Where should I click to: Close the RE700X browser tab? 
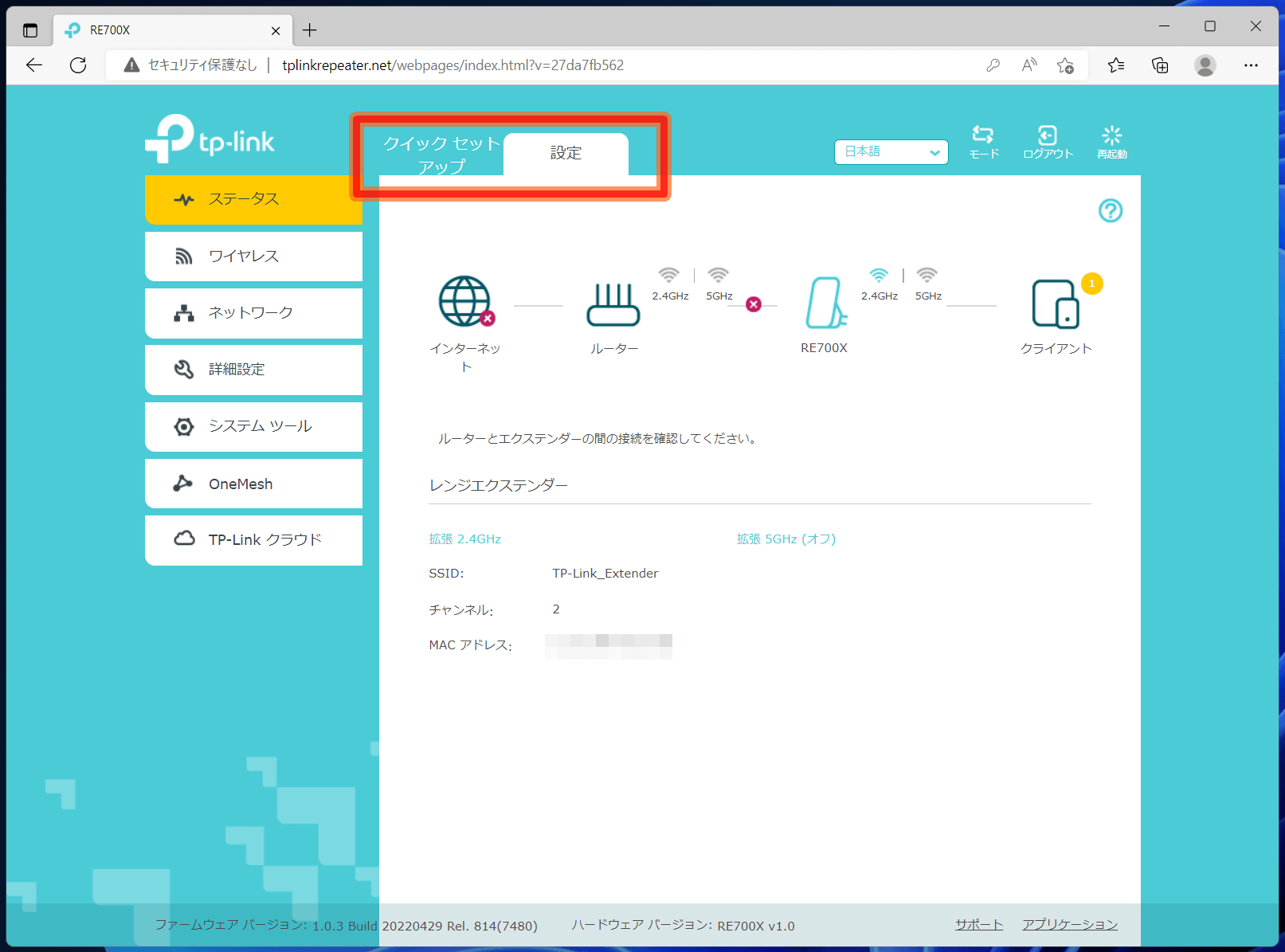click(276, 30)
